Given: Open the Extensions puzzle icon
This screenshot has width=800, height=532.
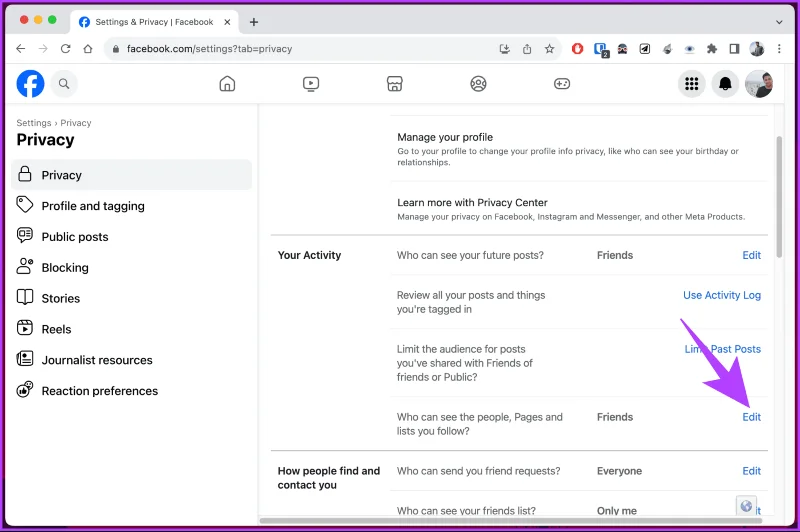Looking at the screenshot, I should click(x=712, y=49).
